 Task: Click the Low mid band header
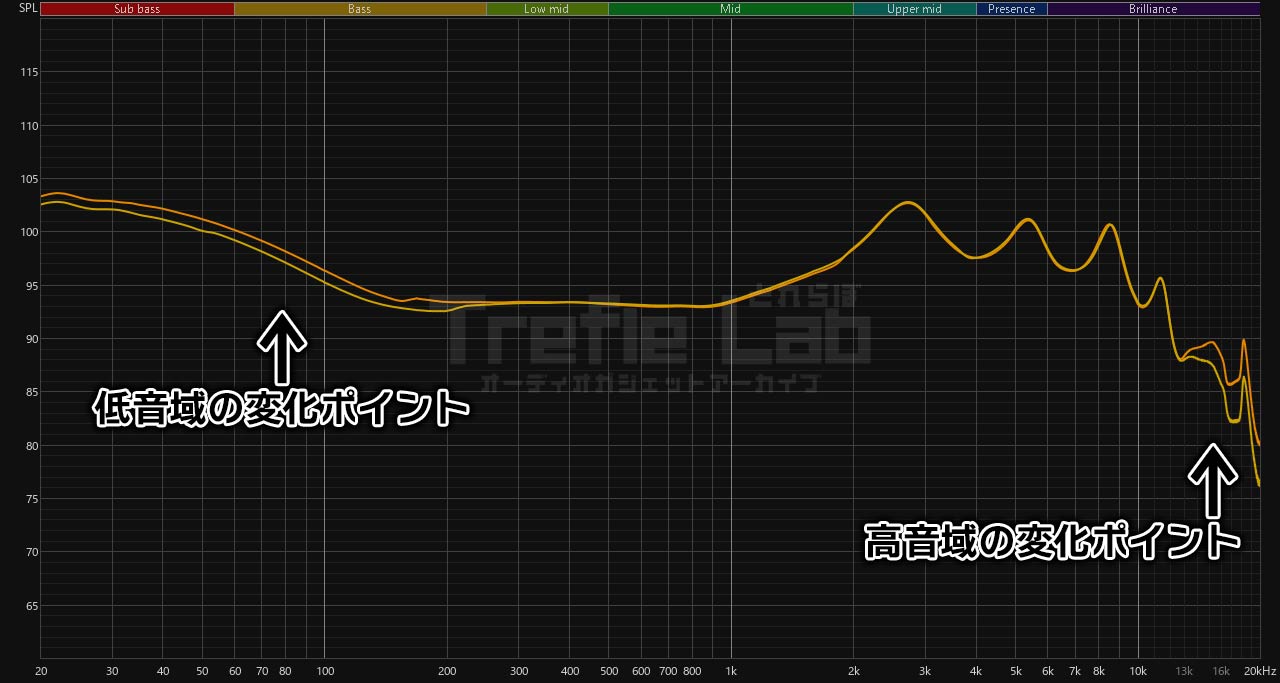click(x=547, y=9)
